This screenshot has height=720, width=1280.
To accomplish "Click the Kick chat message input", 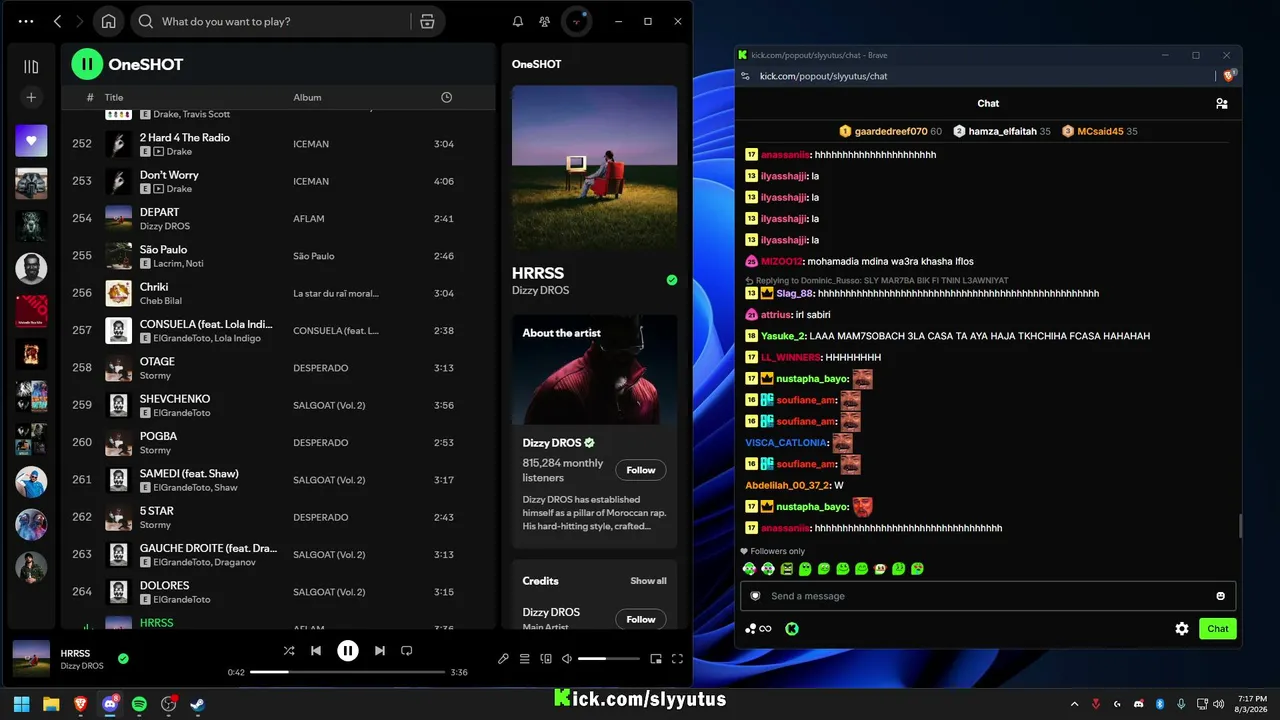I will (x=988, y=596).
